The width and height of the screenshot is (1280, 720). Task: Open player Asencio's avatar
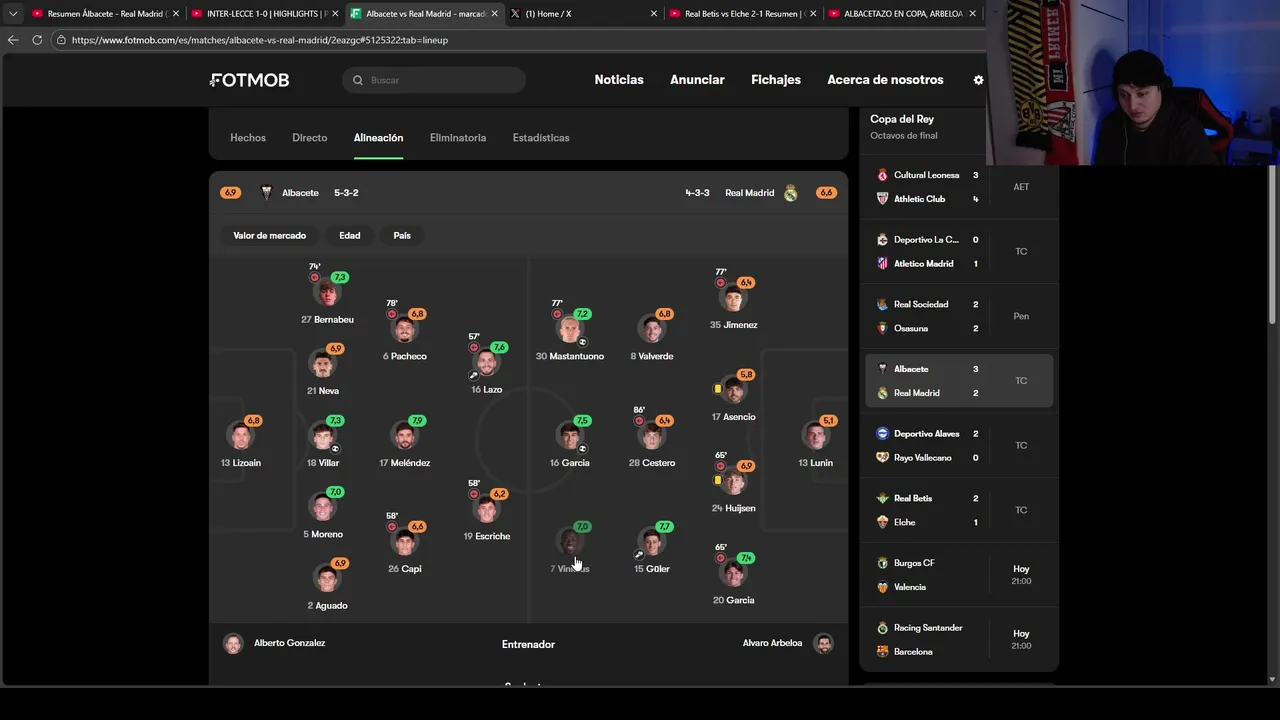pos(734,391)
